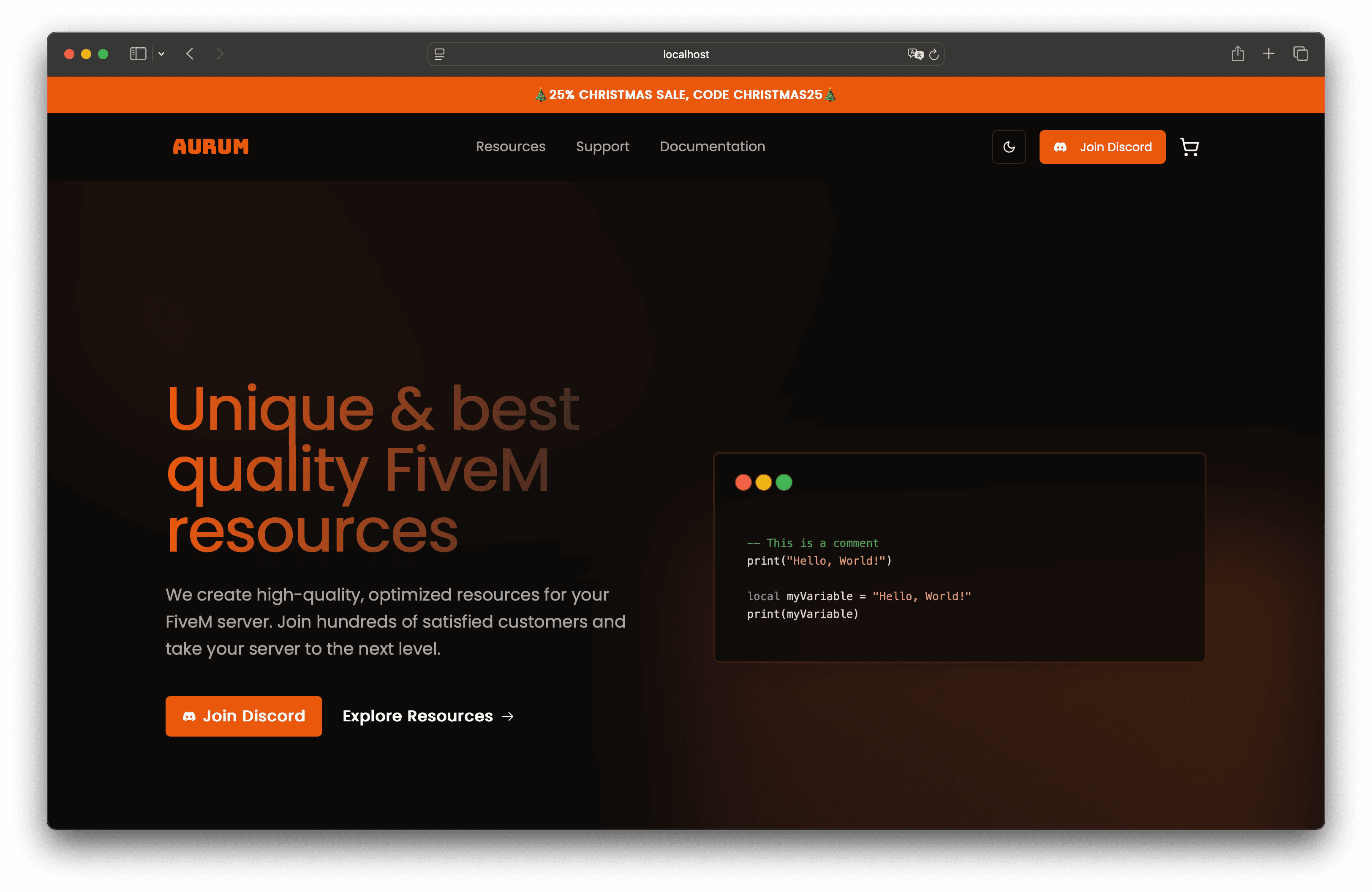The height and width of the screenshot is (892, 1372).
Task: Show the tab overview icon
Action: [1301, 54]
